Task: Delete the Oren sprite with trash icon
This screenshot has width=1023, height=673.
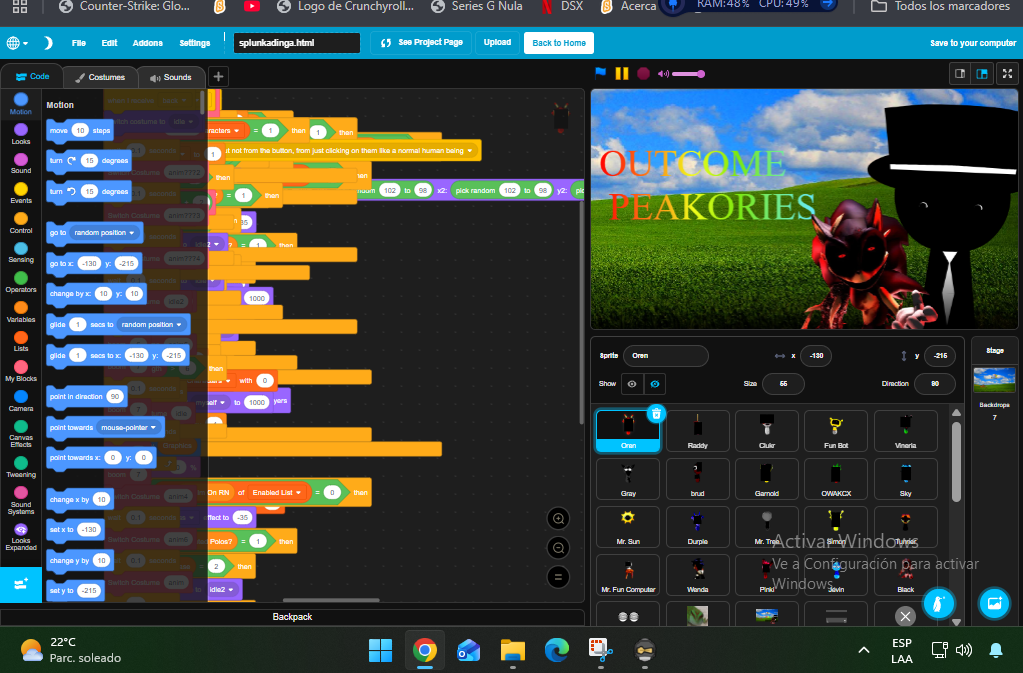Action: (x=656, y=413)
